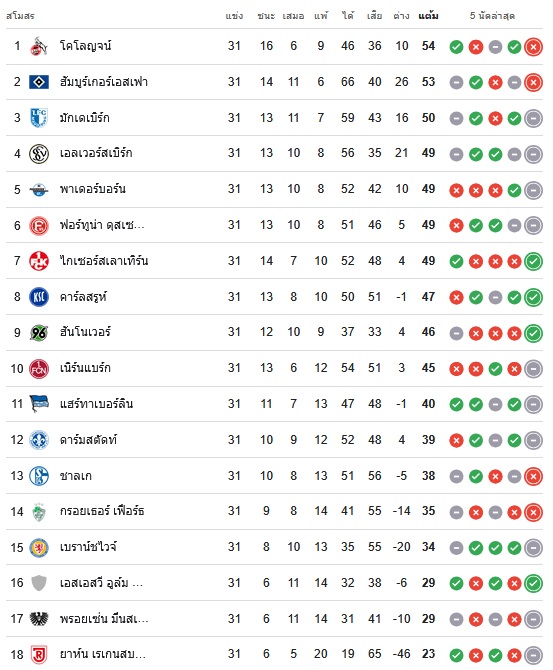The height and width of the screenshot is (670, 553).
Task: Open Kaiserslautern's most recent win indicator
Action: [533, 262]
